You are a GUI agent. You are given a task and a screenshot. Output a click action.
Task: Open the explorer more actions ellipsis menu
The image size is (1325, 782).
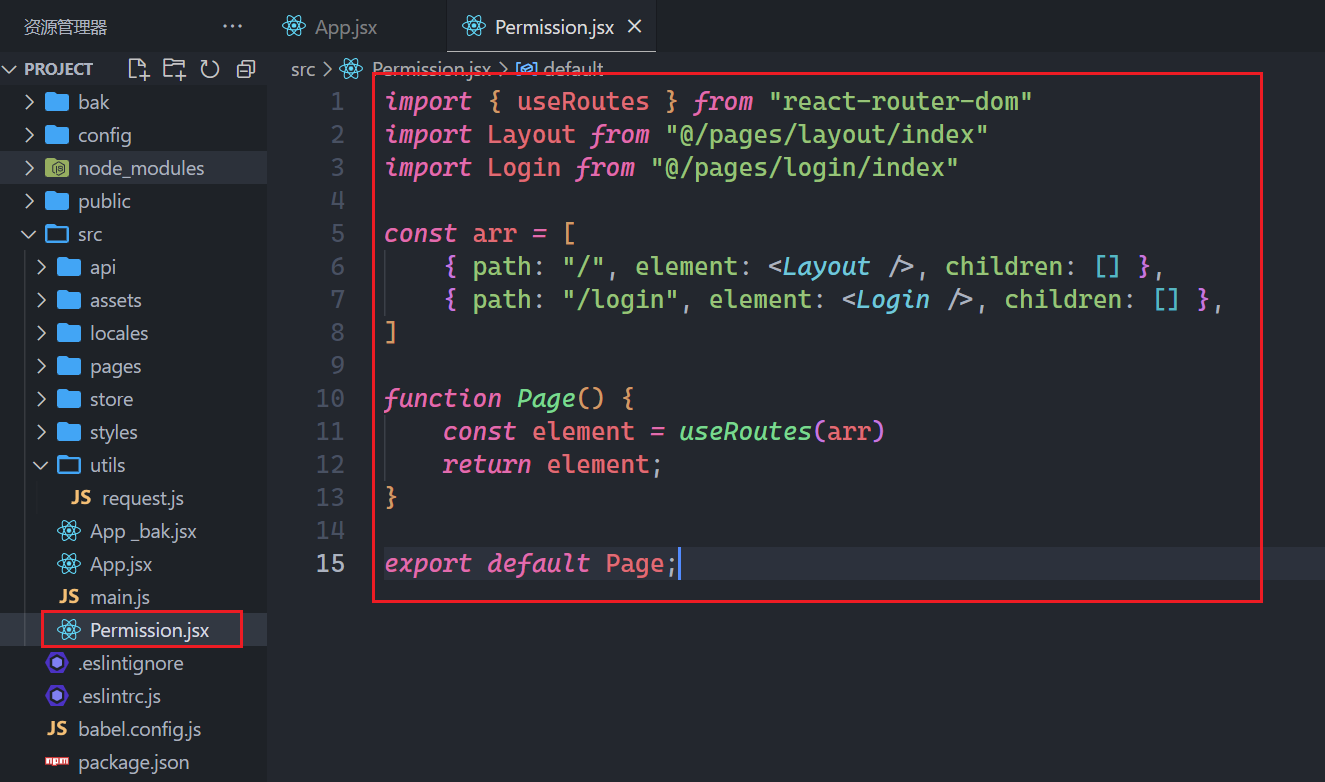pos(232,27)
